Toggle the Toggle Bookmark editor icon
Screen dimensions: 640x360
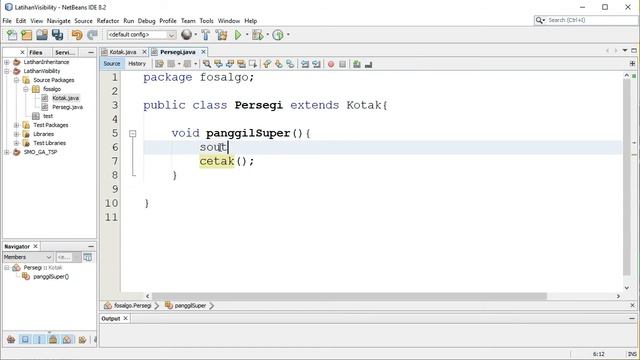290,64
